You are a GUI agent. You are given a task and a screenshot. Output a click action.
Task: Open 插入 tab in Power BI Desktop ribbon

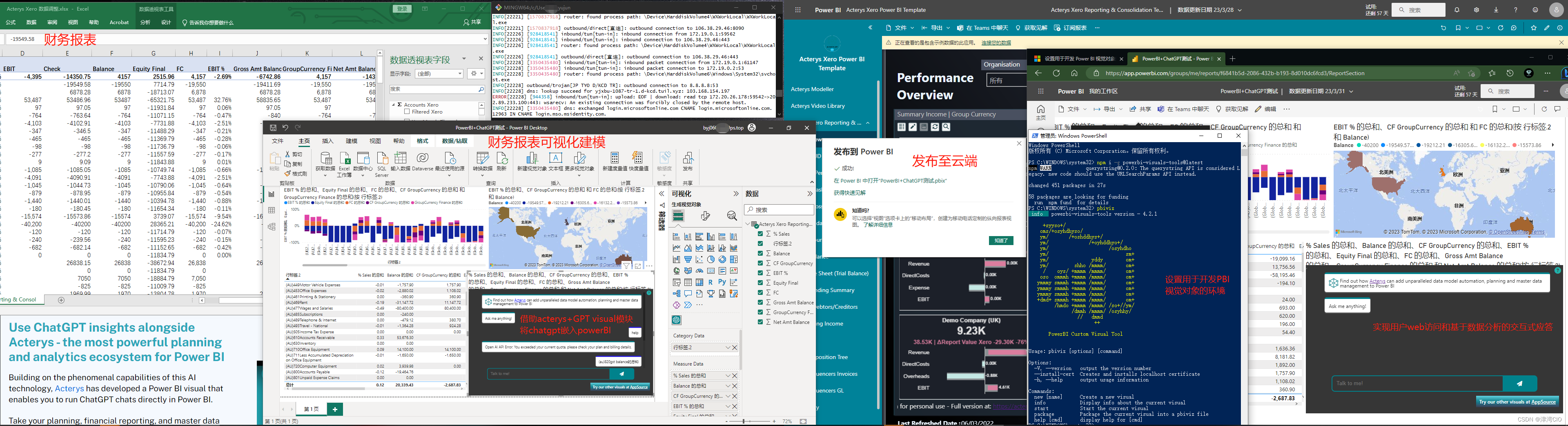pos(327,141)
